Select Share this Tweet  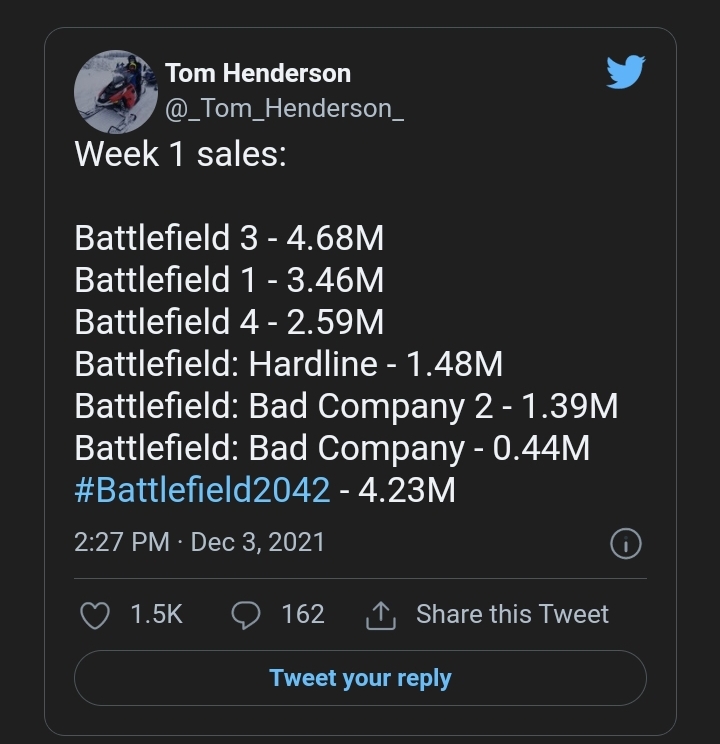(512, 614)
